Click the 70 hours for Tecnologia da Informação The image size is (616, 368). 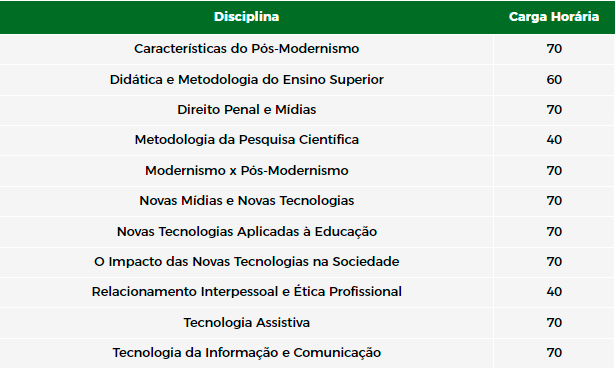(554, 353)
